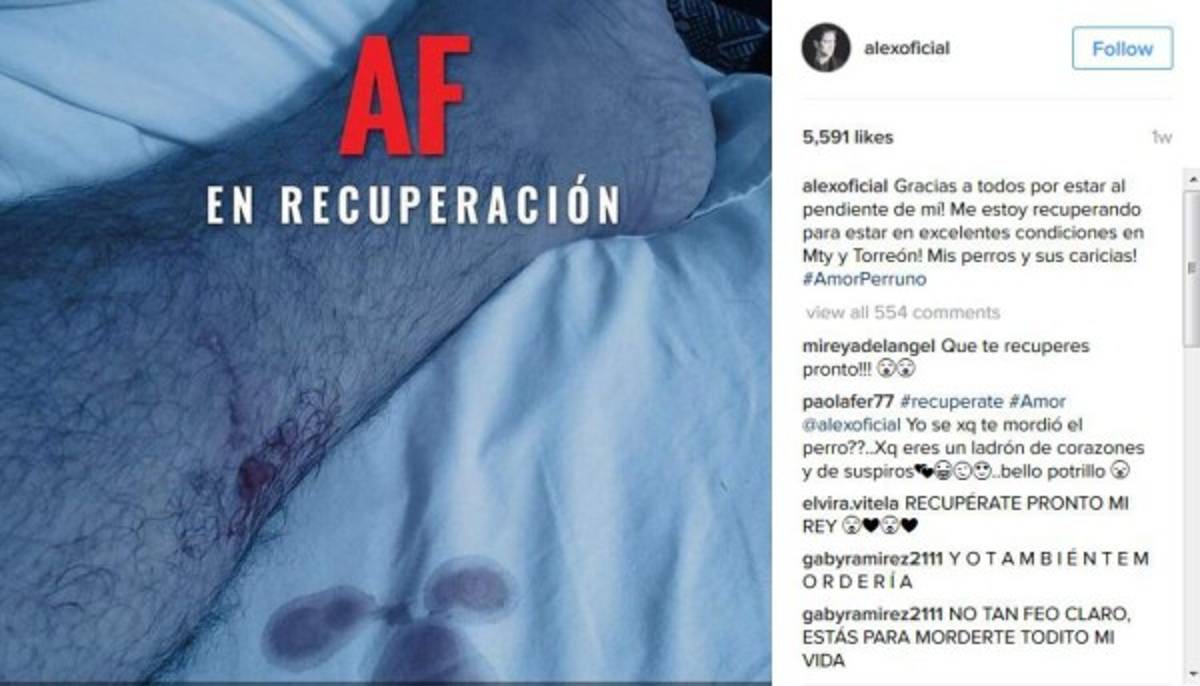1200x686 pixels.
Task: View all 554 comments
Action: tap(902, 312)
